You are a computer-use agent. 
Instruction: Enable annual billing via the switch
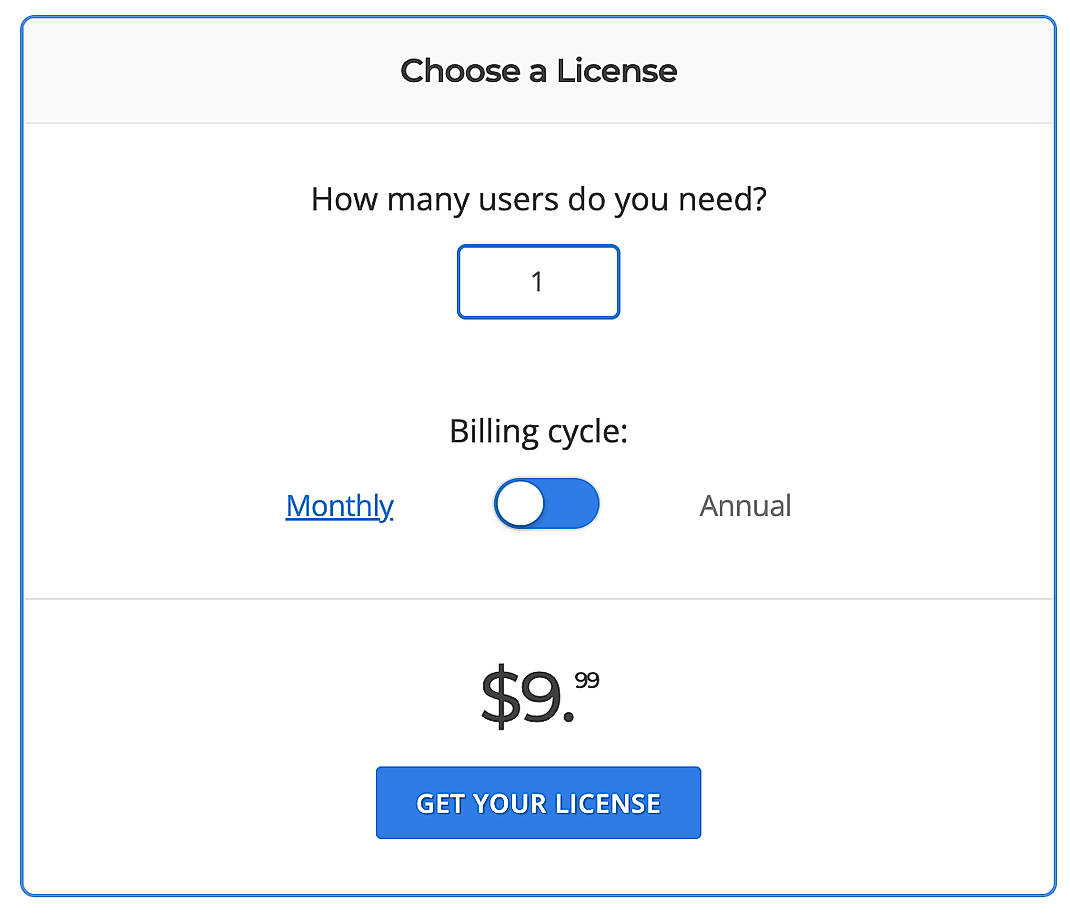click(546, 504)
